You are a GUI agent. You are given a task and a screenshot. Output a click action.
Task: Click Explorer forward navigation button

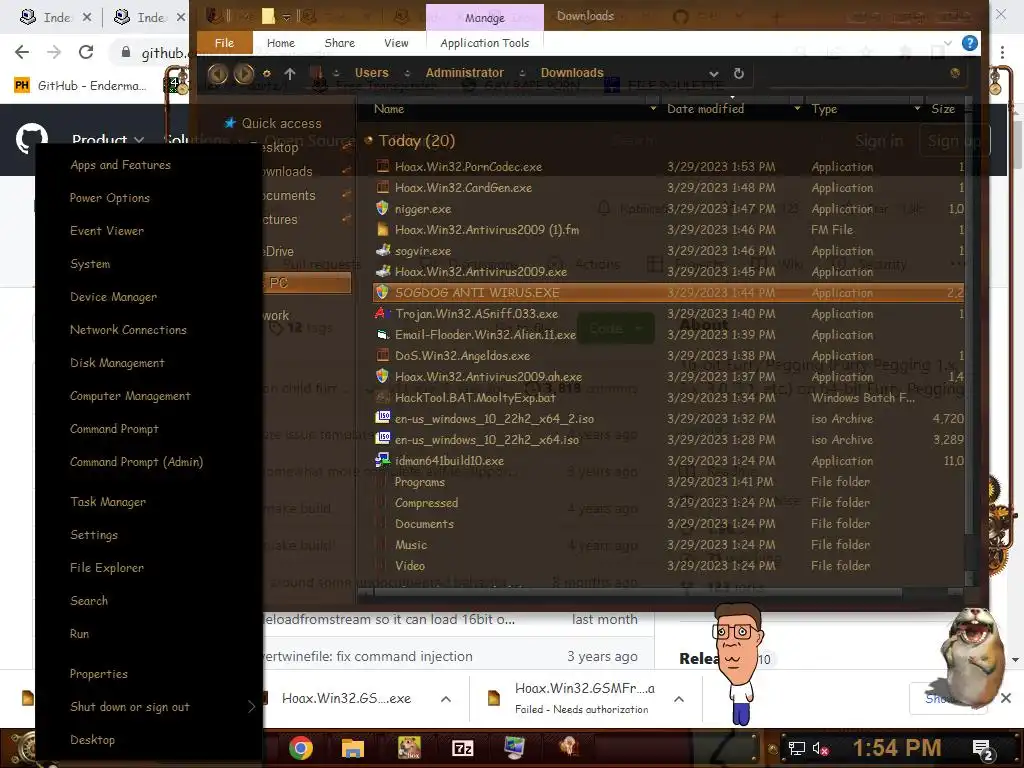coord(244,74)
